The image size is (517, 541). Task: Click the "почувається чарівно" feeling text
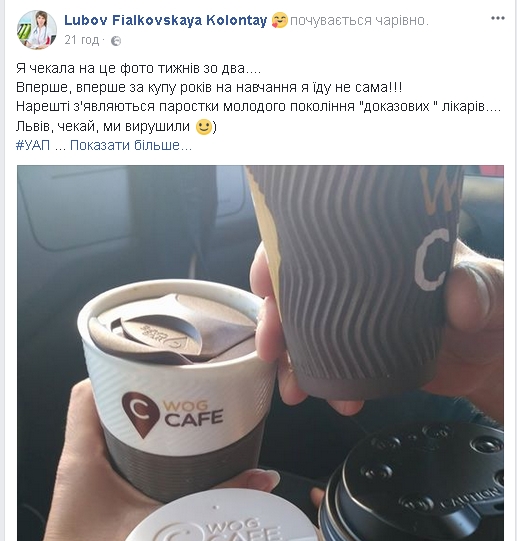pos(359,21)
